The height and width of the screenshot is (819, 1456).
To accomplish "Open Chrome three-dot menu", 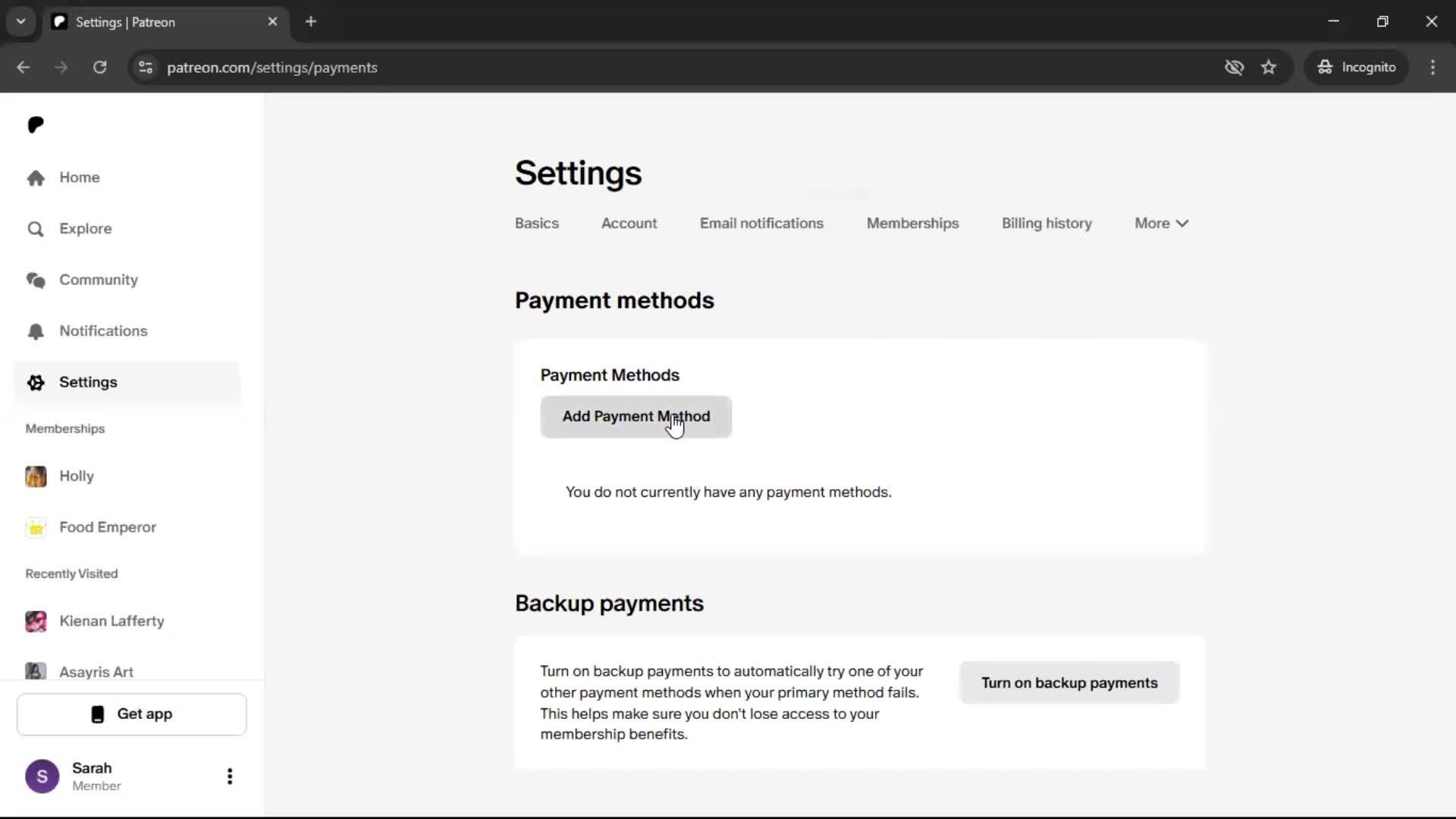I will tap(1432, 67).
